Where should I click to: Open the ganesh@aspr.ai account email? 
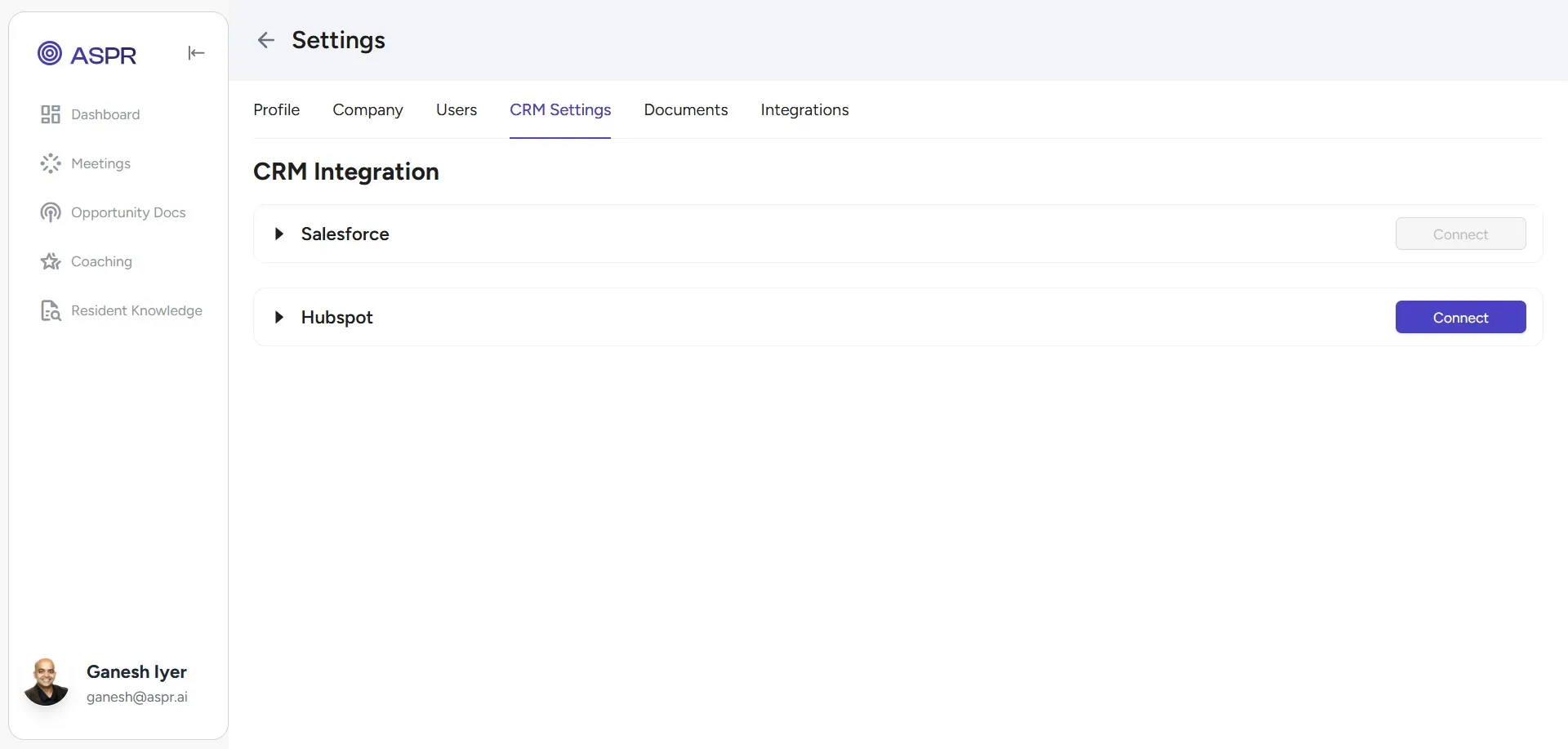(x=137, y=698)
